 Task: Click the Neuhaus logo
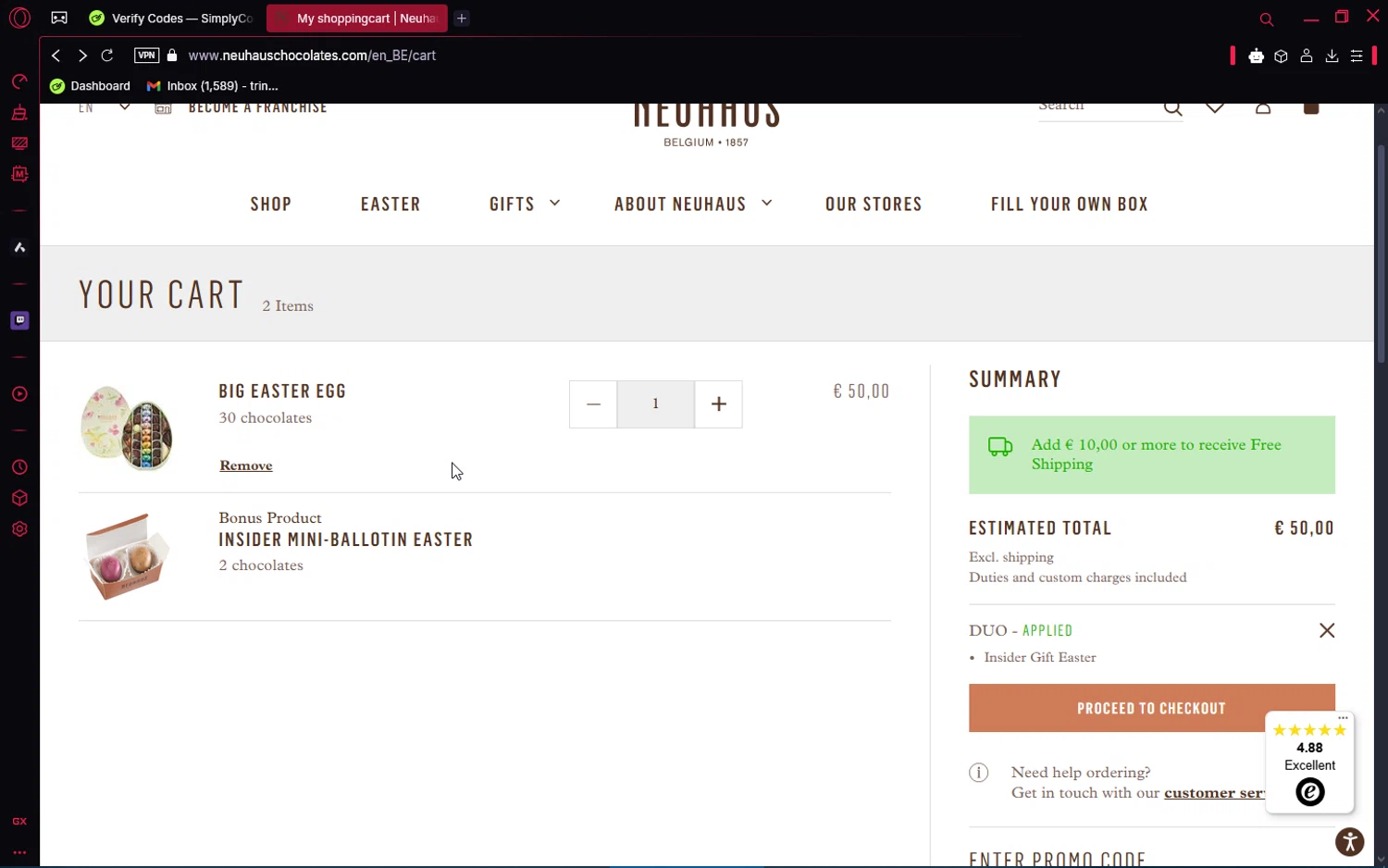[x=707, y=126]
